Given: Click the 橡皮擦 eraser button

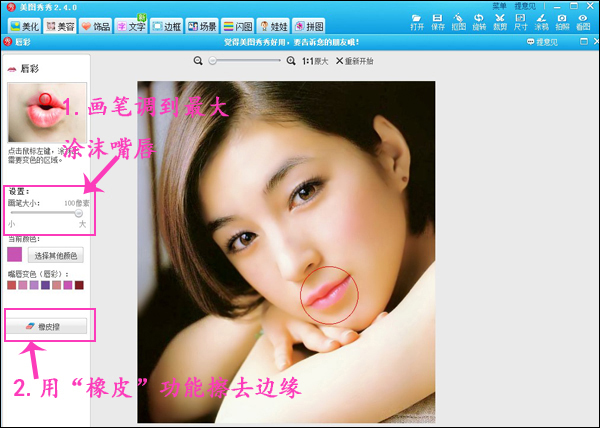Looking at the screenshot, I should click(x=48, y=326).
